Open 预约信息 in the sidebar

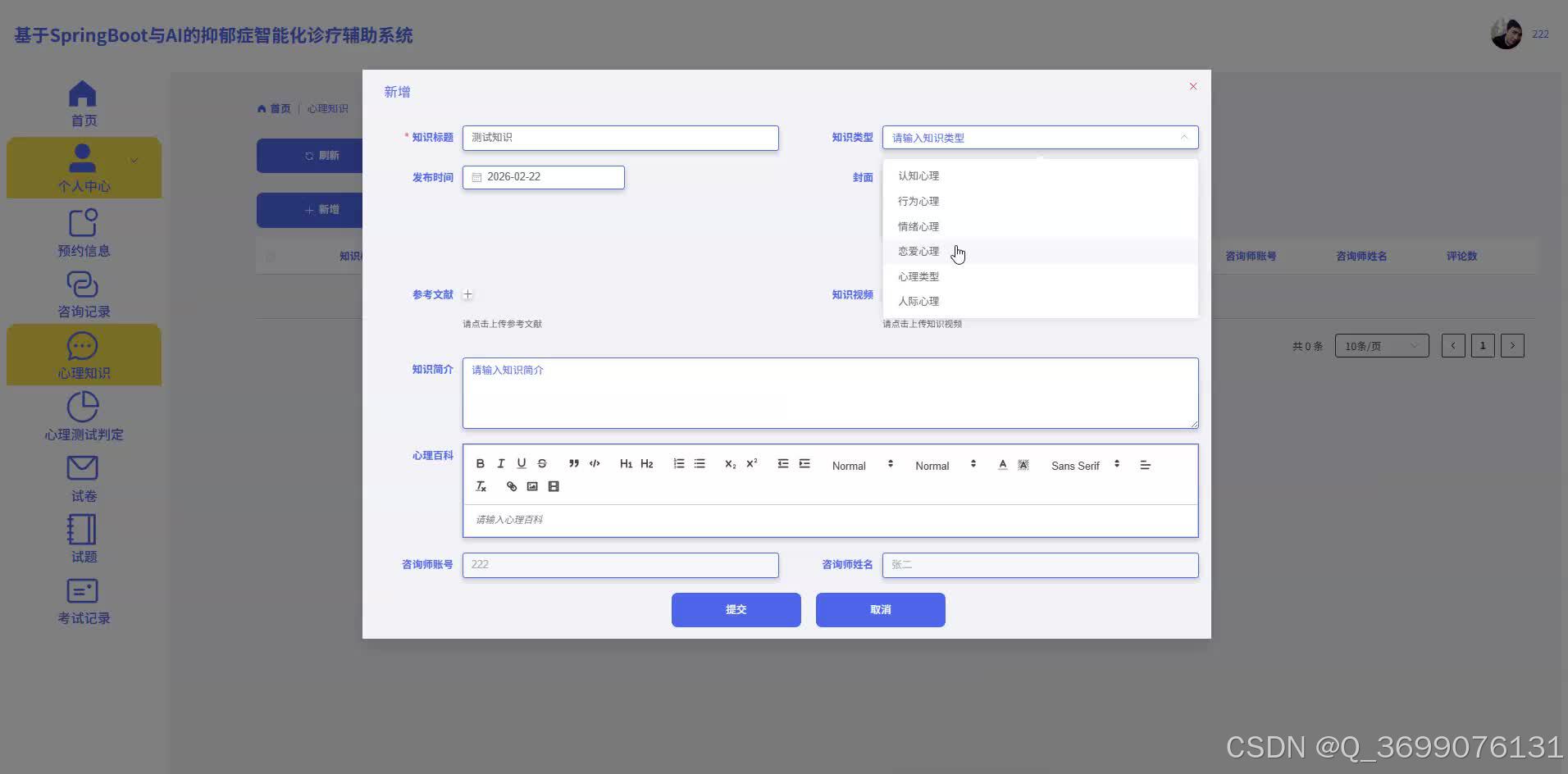(x=84, y=234)
